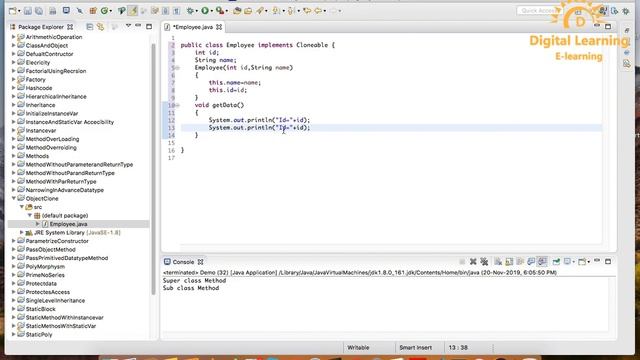Run the program with green Run icon

[x=205, y=11]
